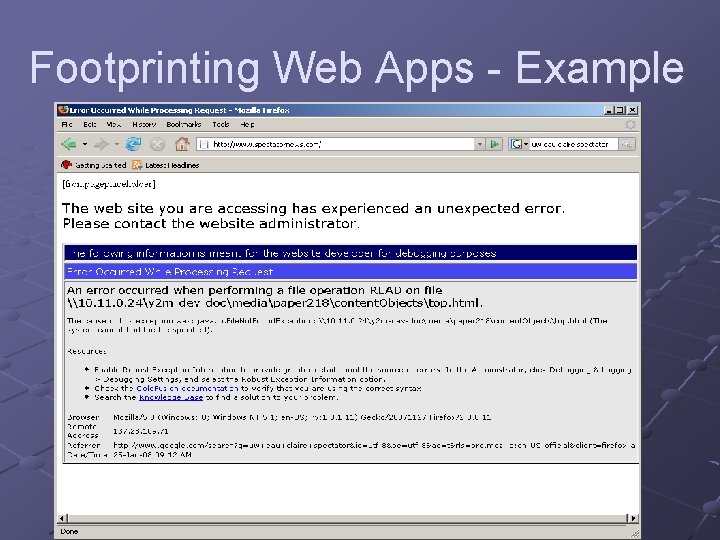
Task: Click the Firefox icon in title bar
Action: pos(63,110)
